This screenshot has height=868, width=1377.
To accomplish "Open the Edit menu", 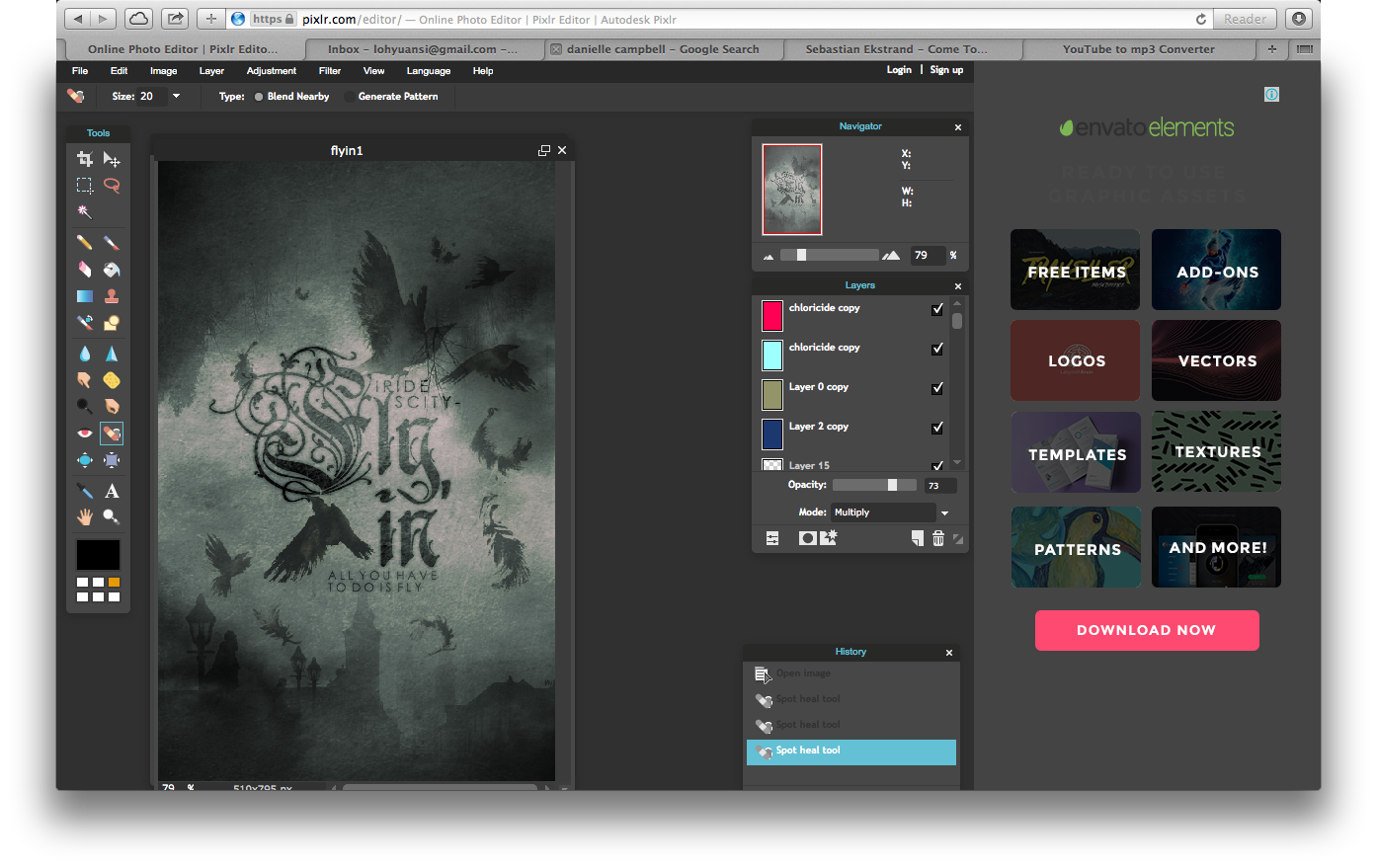I will pyautogui.click(x=119, y=71).
